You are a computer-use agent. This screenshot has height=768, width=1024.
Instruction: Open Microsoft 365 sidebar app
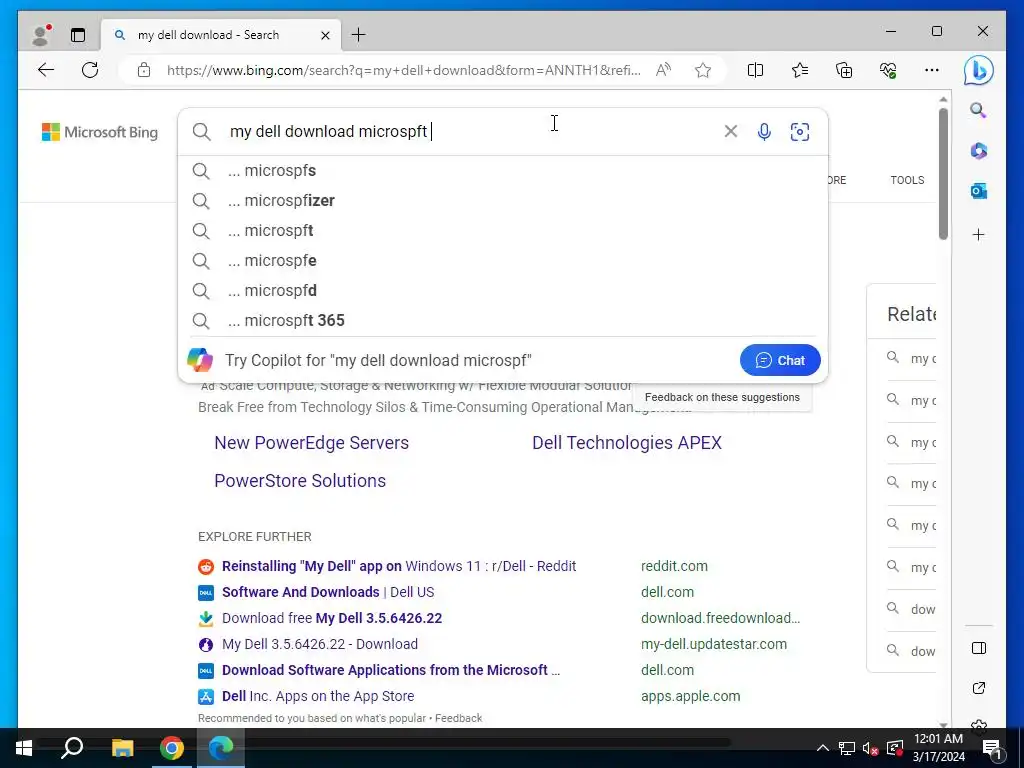[978, 151]
